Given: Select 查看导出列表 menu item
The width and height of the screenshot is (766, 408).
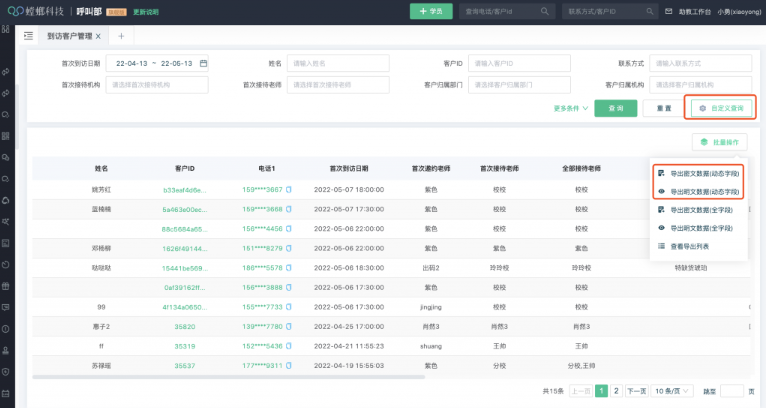Looking at the screenshot, I should 699,246.
